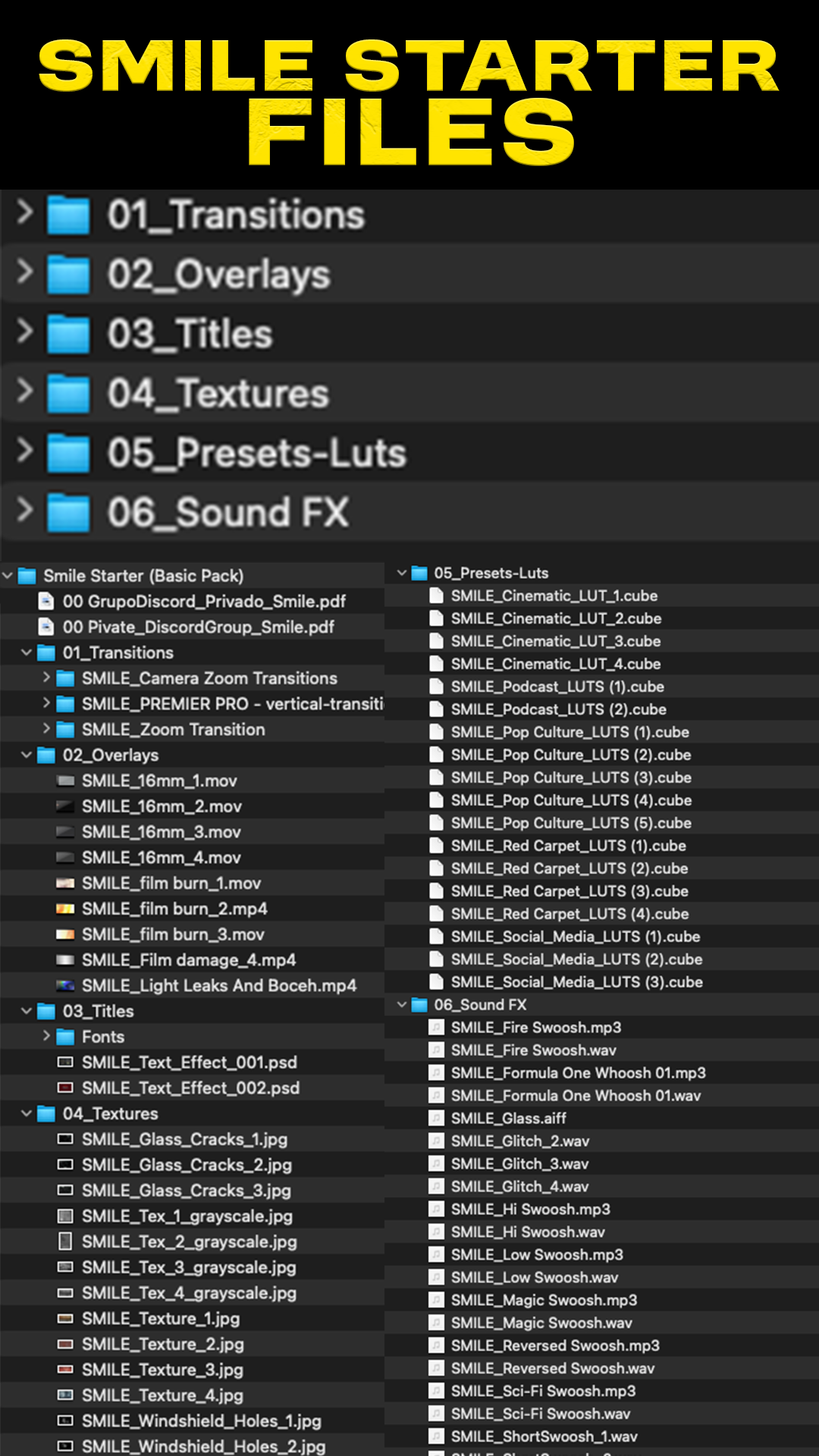Click the large 03_Titles folder icon

pyautogui.click(x=69, y=334)
